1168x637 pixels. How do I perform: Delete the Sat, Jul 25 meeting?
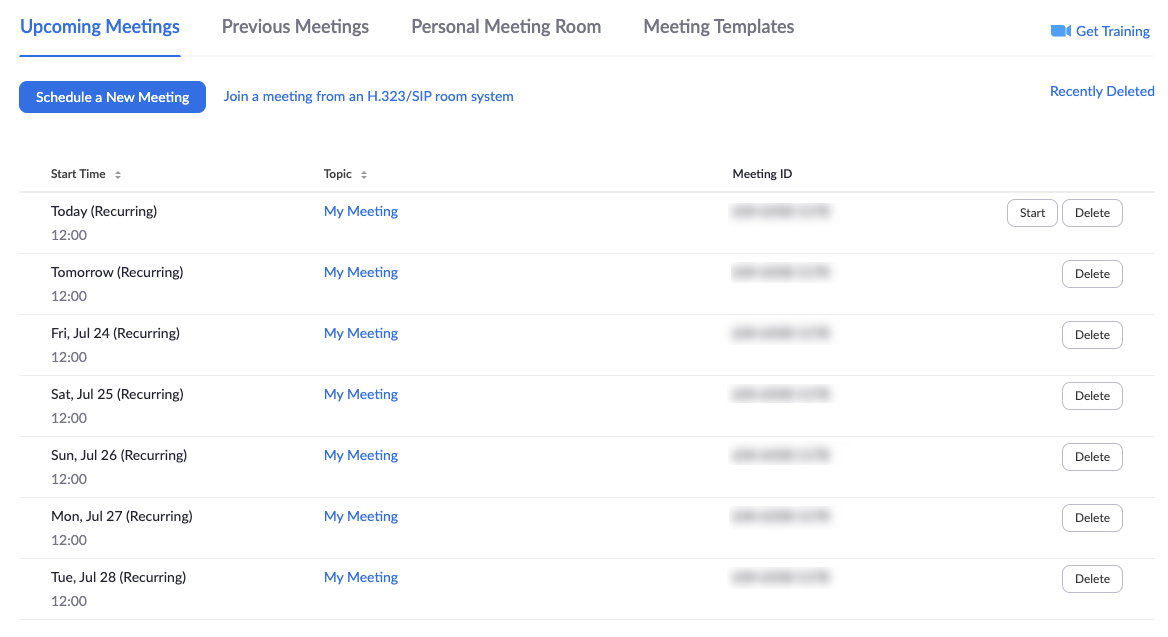coord(1092,396)
